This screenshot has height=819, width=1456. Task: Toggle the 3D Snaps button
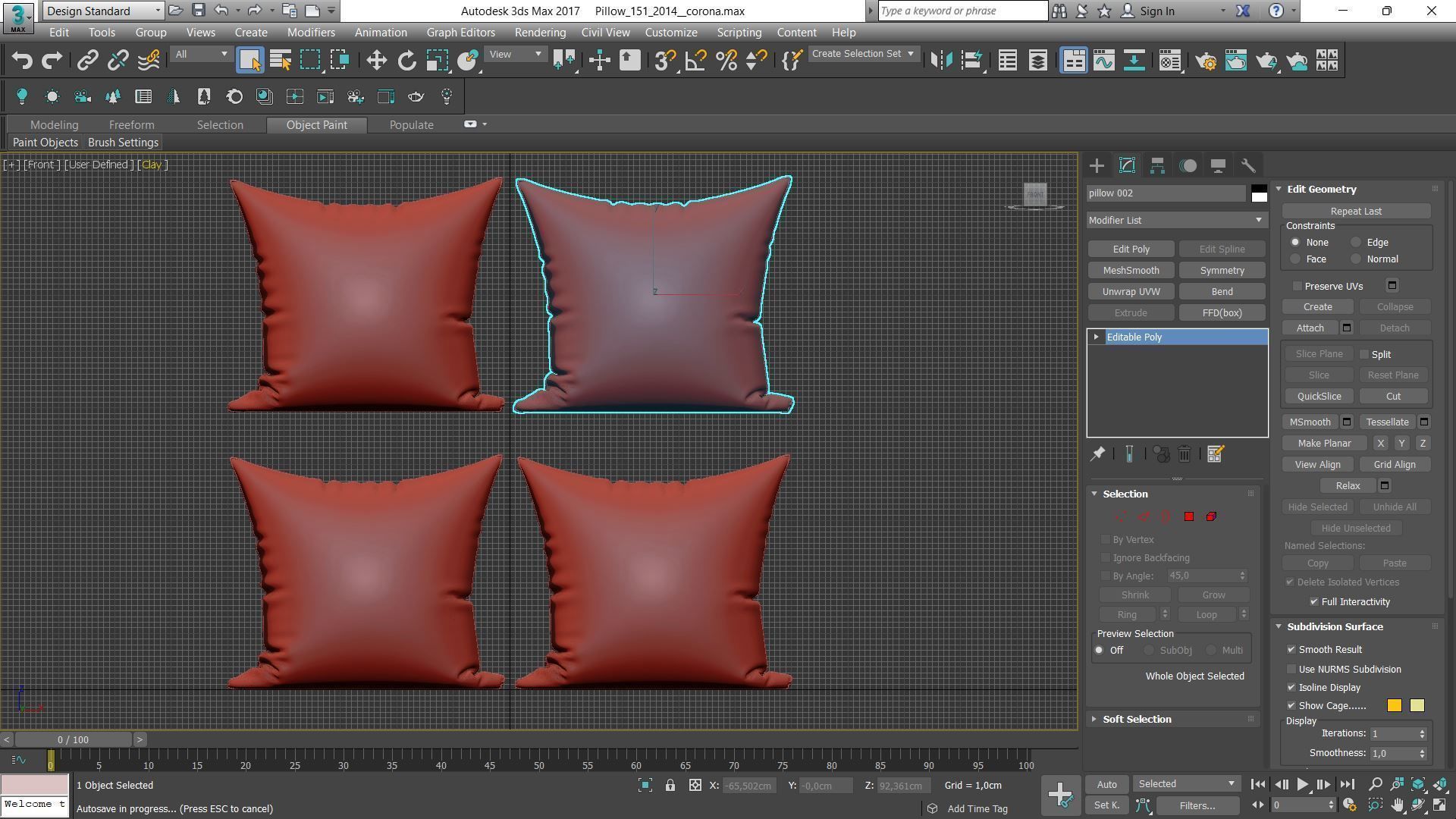point(665,61)
